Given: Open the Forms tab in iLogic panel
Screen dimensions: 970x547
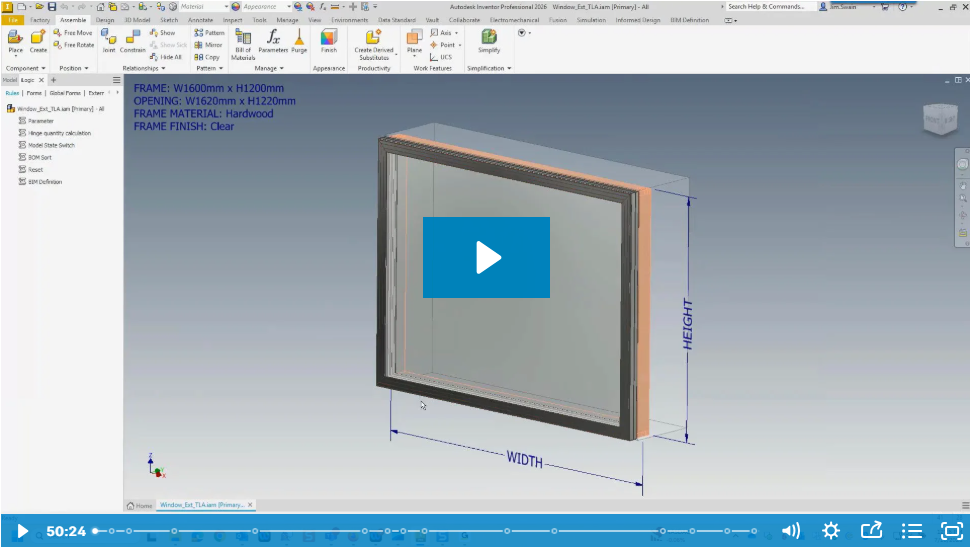Looking at the screenshot, I should click(x=34, y=92).
